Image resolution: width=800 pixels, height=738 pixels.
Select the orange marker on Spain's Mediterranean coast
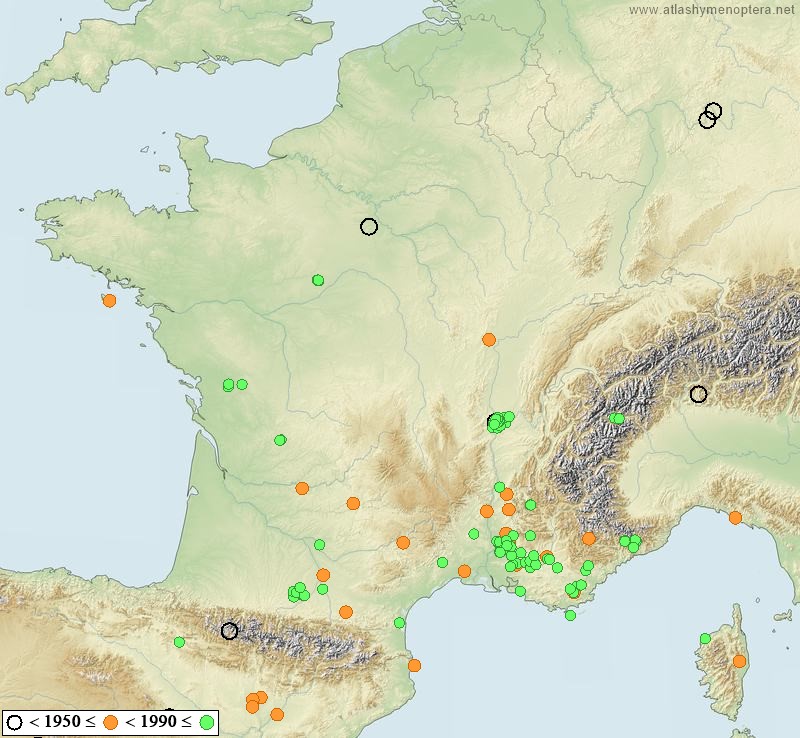(x=414, y=666)
